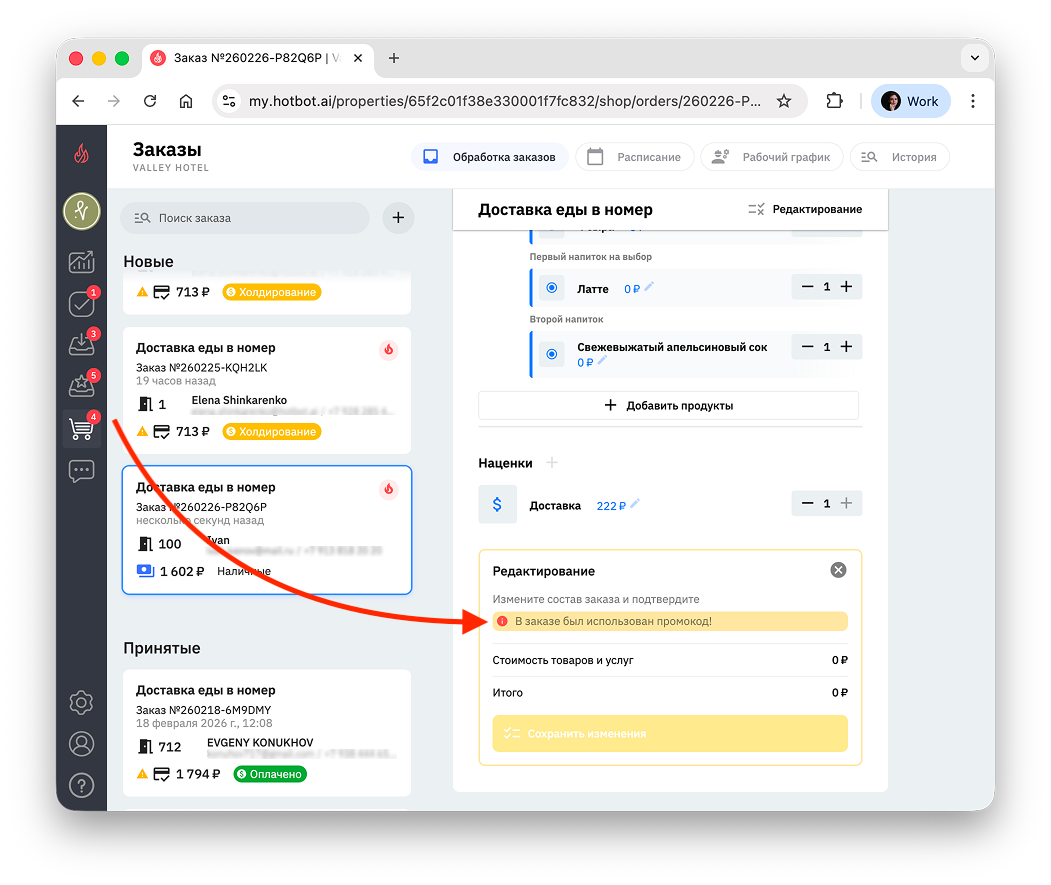Open the reviews star tray icon
This screenshot has width=1051, height=885.
(x=82, y=386)
